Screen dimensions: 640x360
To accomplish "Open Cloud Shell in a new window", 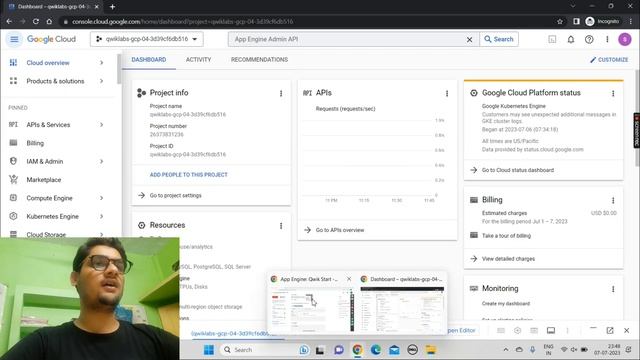I will [x=610, y=331].
